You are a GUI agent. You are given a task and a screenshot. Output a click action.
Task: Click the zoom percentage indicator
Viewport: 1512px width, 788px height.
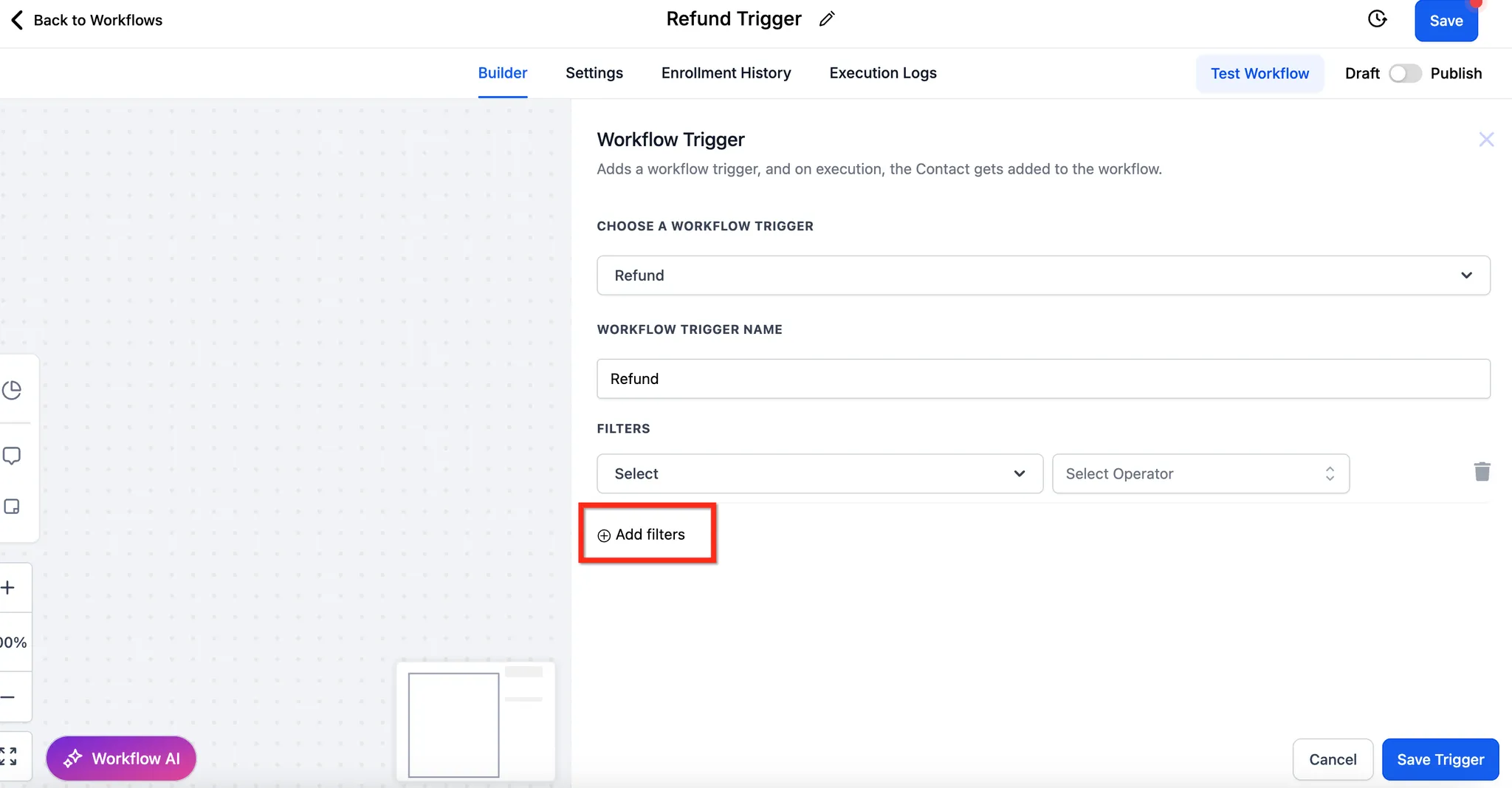coord(13,643)
